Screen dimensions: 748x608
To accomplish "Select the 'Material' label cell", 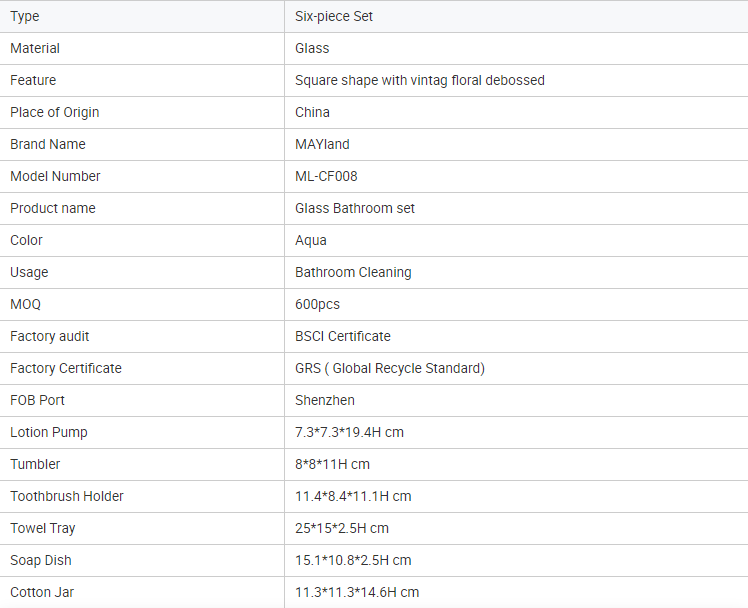I will (x=35, y=48).
